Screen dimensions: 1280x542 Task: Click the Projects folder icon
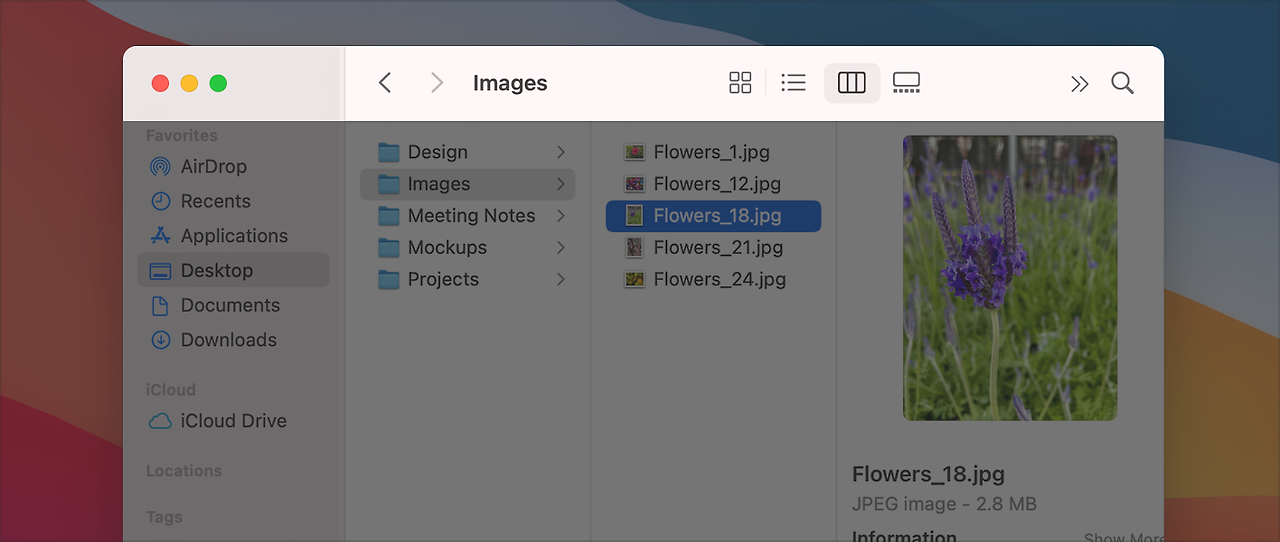pos(389,280)
